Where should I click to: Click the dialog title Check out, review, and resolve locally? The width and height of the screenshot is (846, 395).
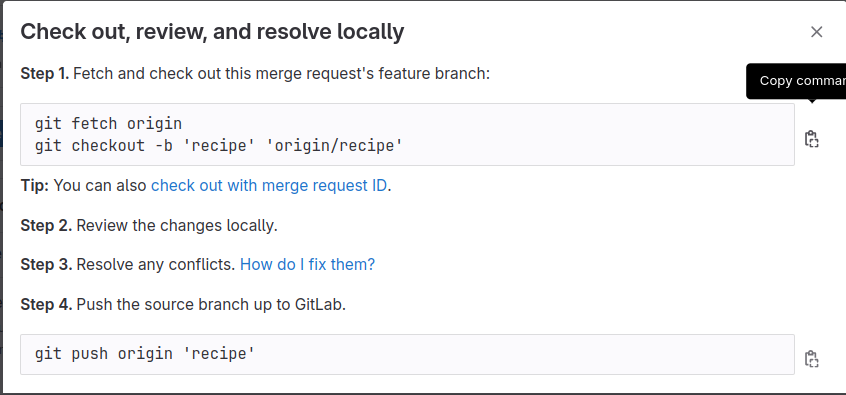pyautogui.click(x=212, y=32)
